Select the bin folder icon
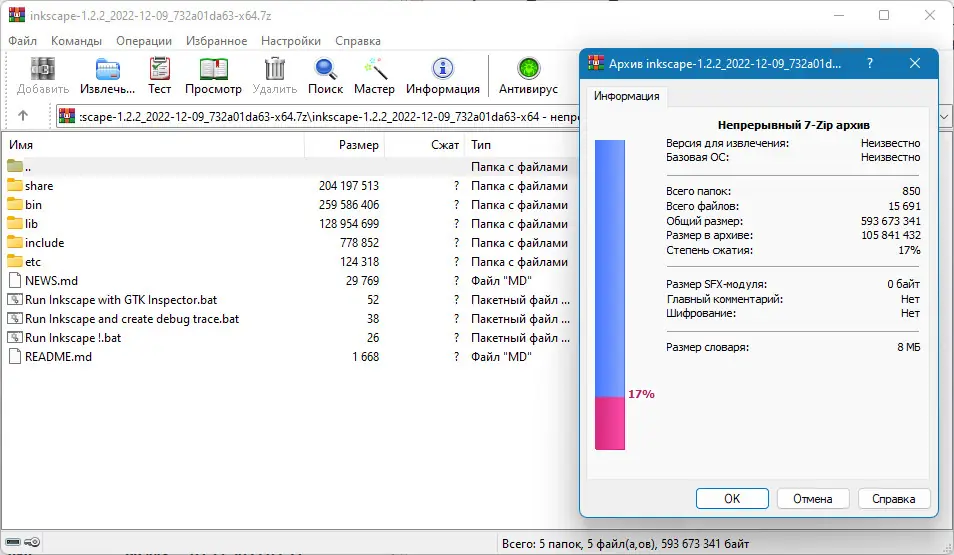Screen dimensions: 954x555 15,204
